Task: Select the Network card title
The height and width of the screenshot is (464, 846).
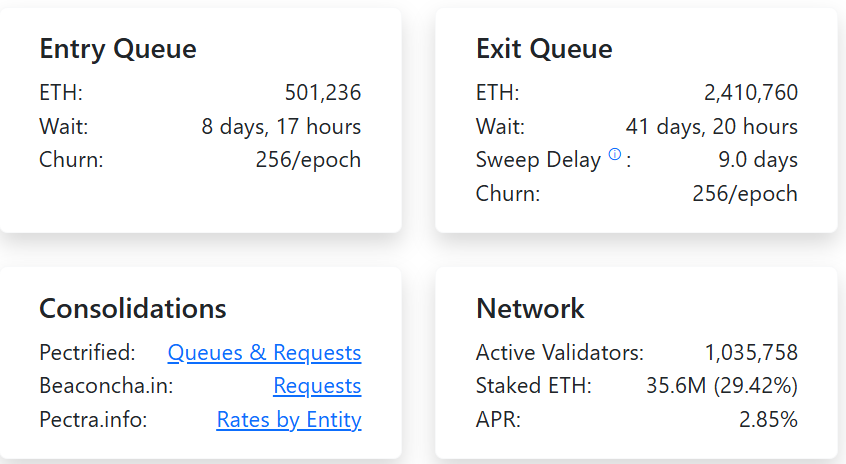Action: point(530,308)
